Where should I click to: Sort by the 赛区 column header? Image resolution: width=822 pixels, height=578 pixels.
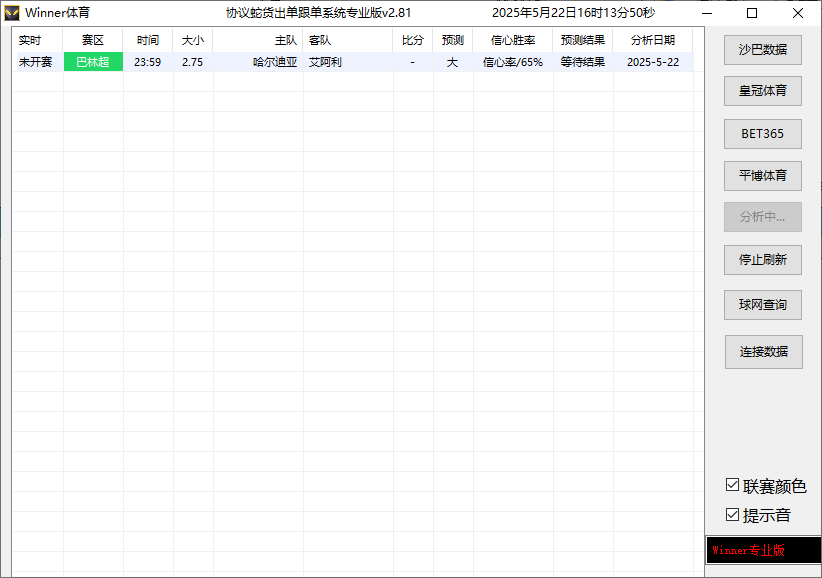[92, 41]
